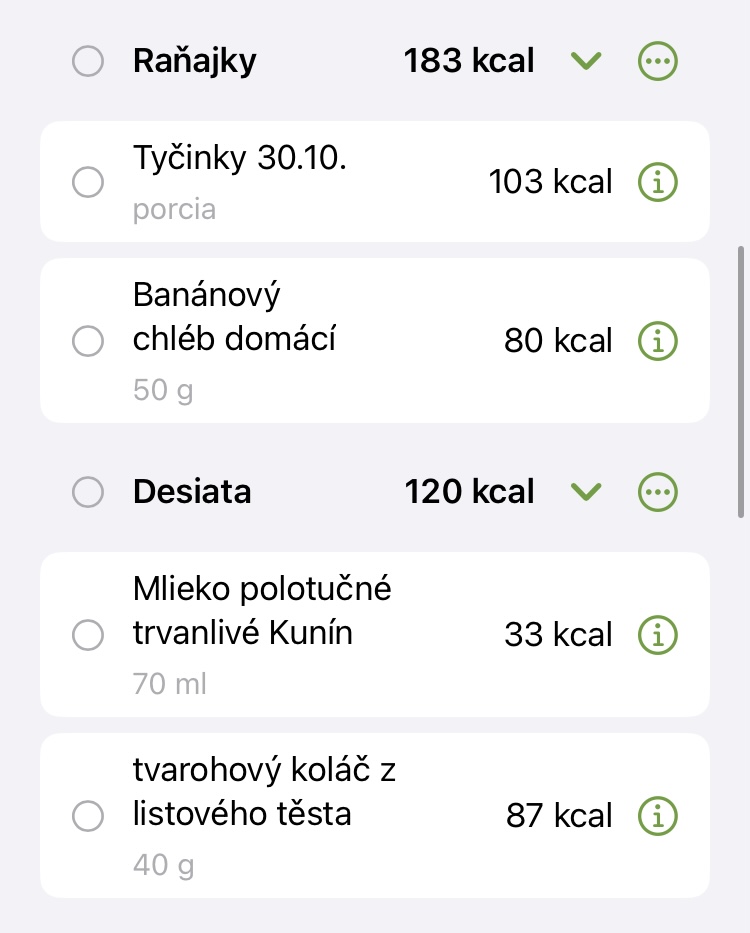
Task: Show info for Tyčinky 30.10.
Action: 657,182
